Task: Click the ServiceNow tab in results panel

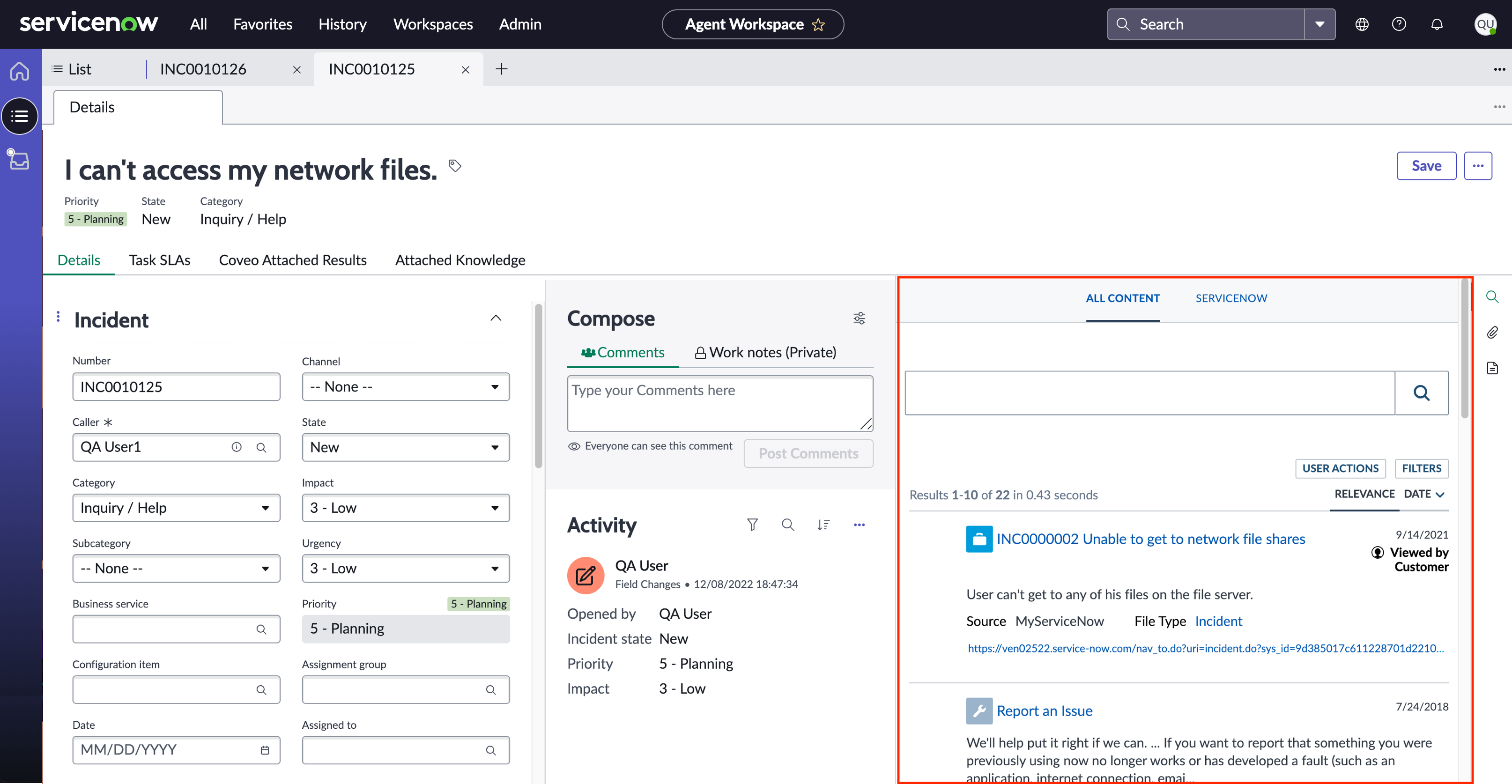Action: click(x=1231, y=298)
